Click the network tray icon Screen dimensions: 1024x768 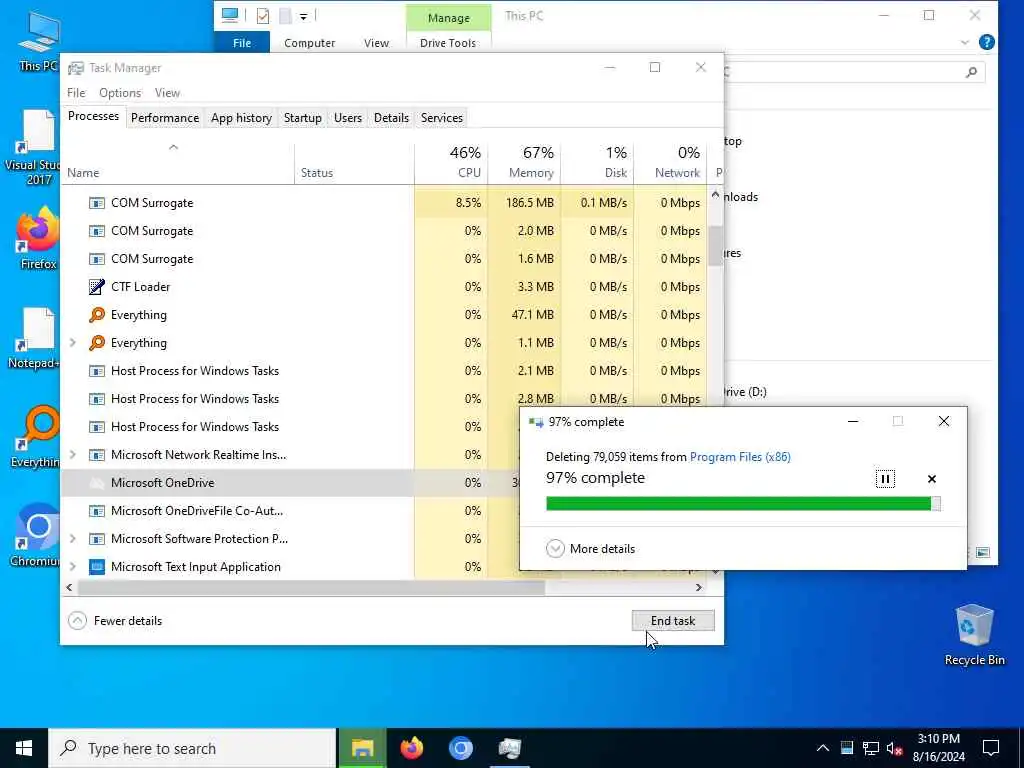pos(871,748)
